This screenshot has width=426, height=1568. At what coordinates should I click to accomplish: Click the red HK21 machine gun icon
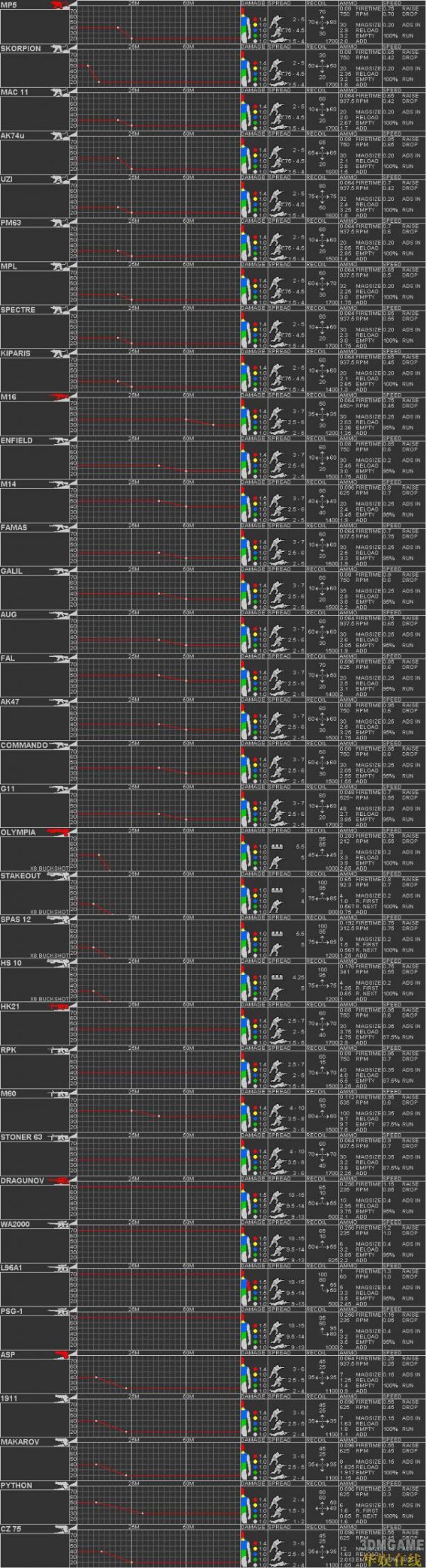[58, 1007]
